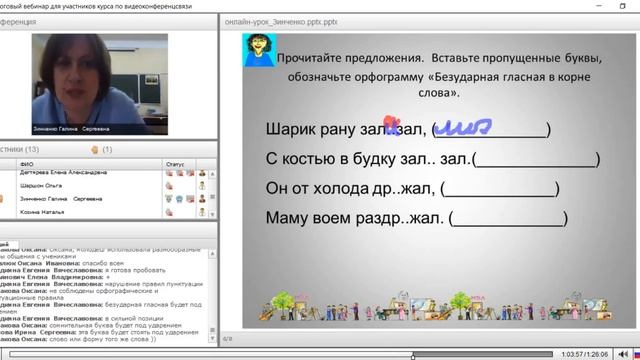This screenshot has height=360, width=640.
Task: Click the blank after 'С костью в будку'
Action: 536,160
